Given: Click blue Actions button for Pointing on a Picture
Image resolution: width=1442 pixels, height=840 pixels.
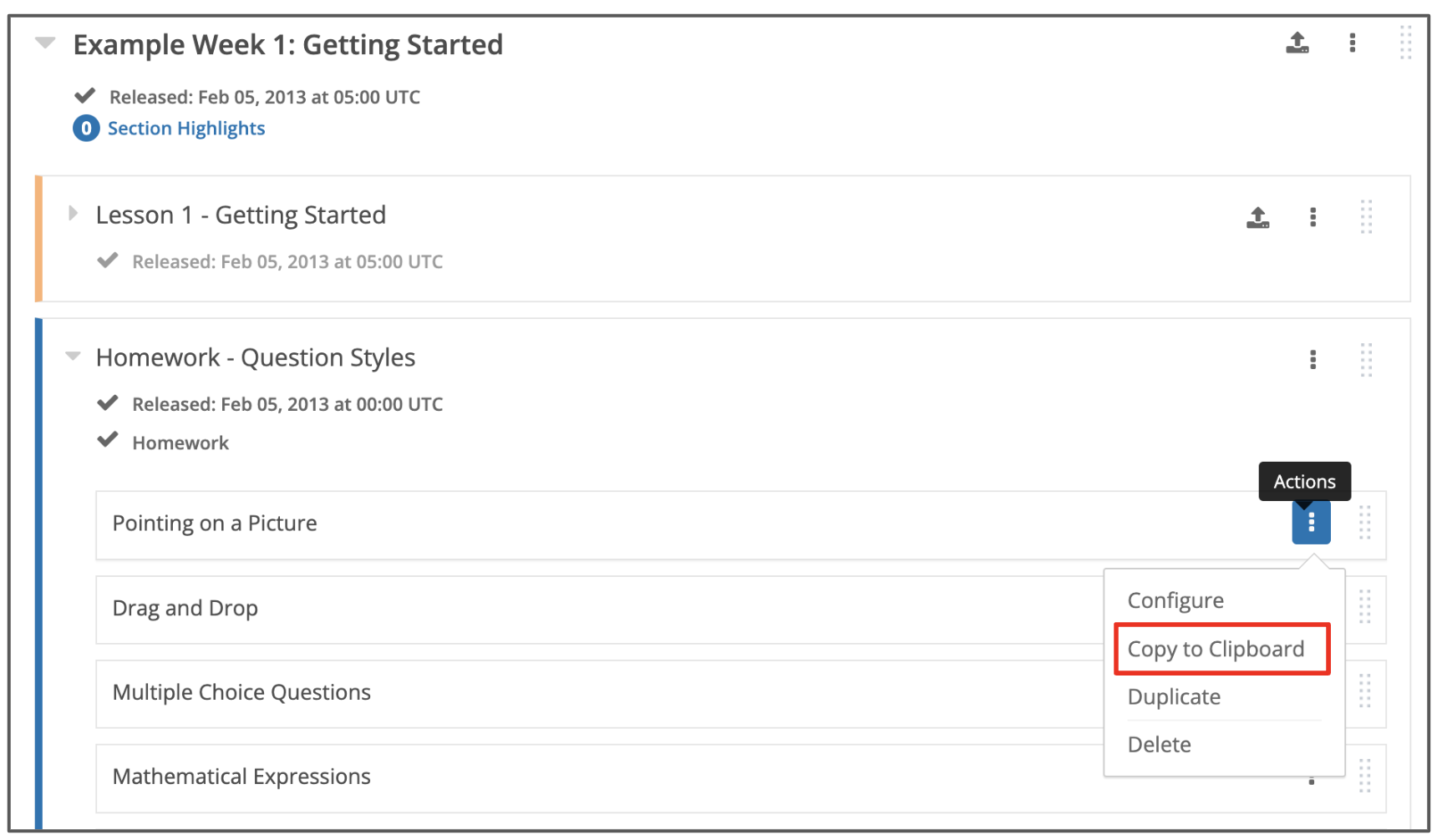Looking at the screenshot, I should [1311, 523].
